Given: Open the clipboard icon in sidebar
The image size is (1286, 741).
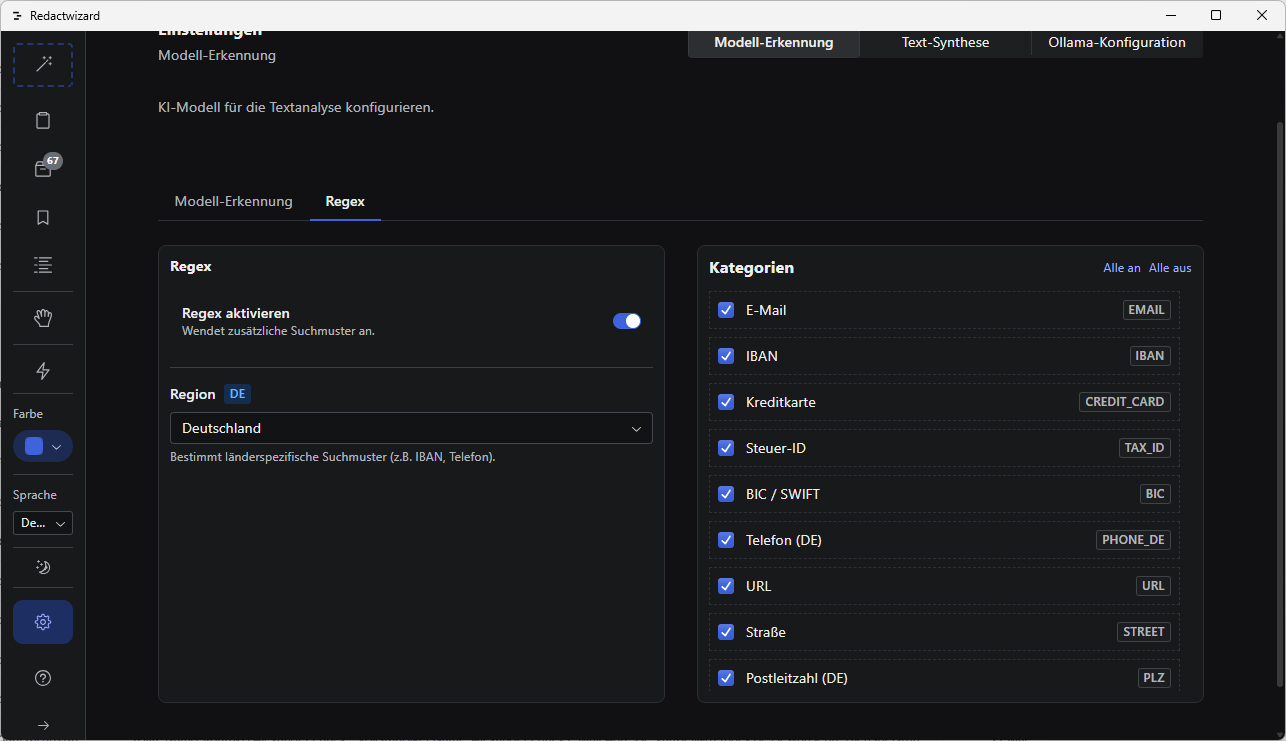Looking at the screenshot, I should tap(43, 121).
